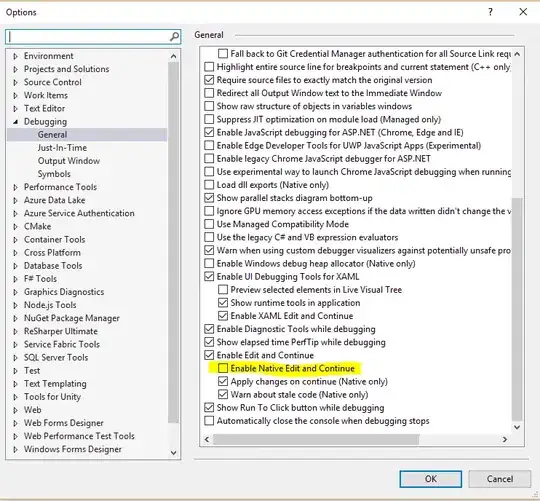Focus the options search input field
Image resolution: width=540 pixels, height=501 pixels.
(x=89, y=36)
